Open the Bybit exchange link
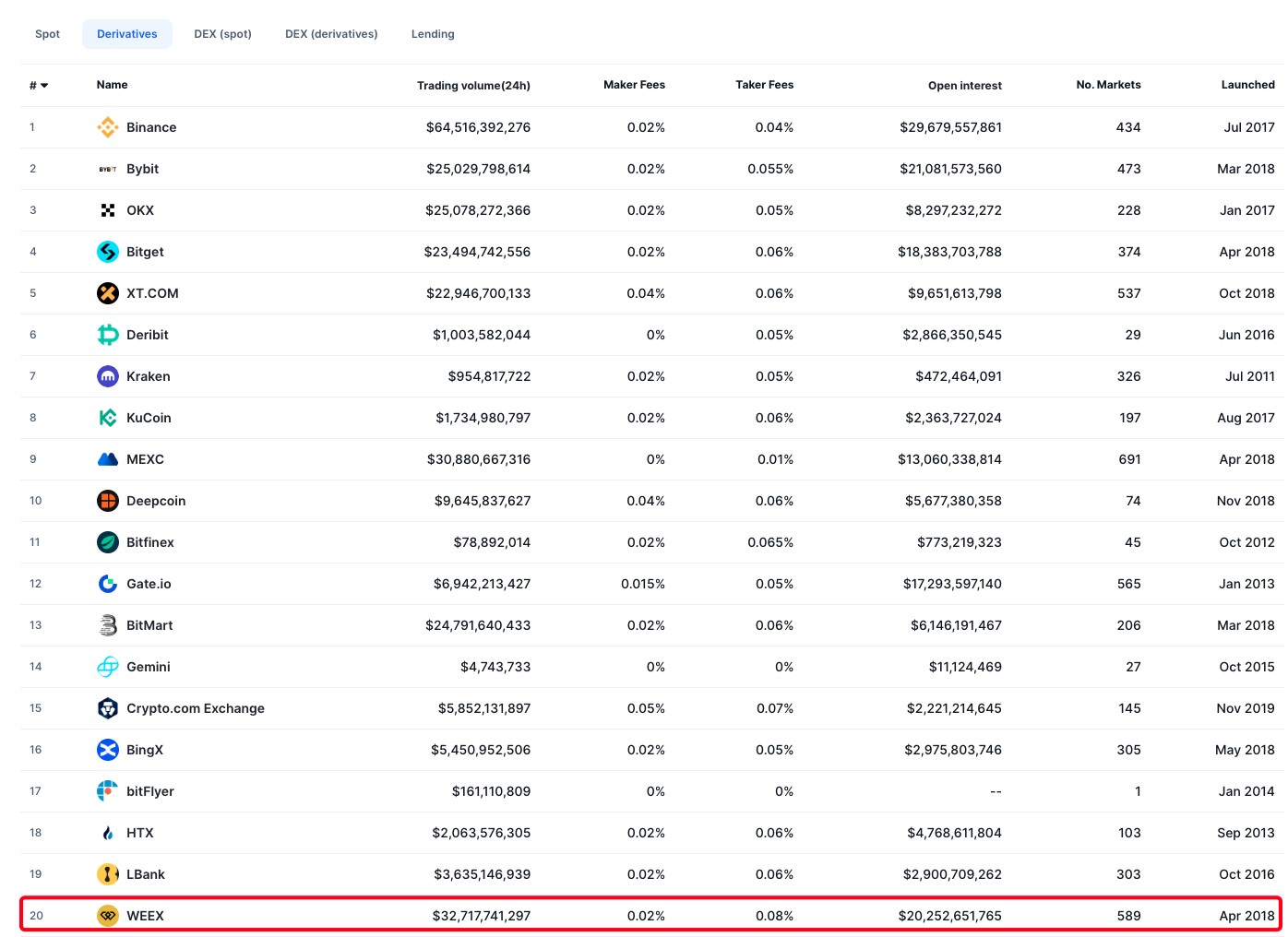This screenshot has width=1288, height=937. 142,169
